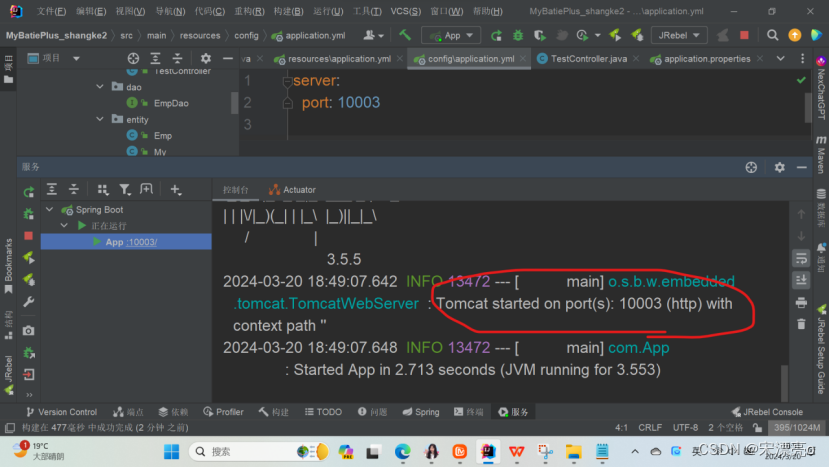Click the Build hammer icon in top toolbar
Image resolution: width=830 pixels, height=467 pixels.
coord(405,35)
